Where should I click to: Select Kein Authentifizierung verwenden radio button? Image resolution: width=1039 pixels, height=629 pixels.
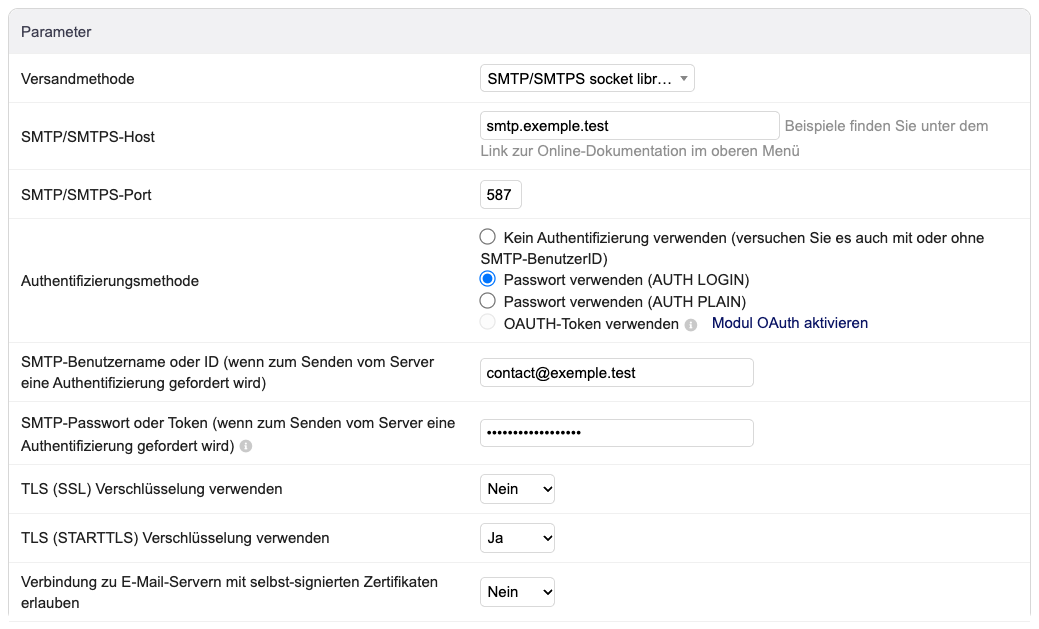(x=488, y=237)
